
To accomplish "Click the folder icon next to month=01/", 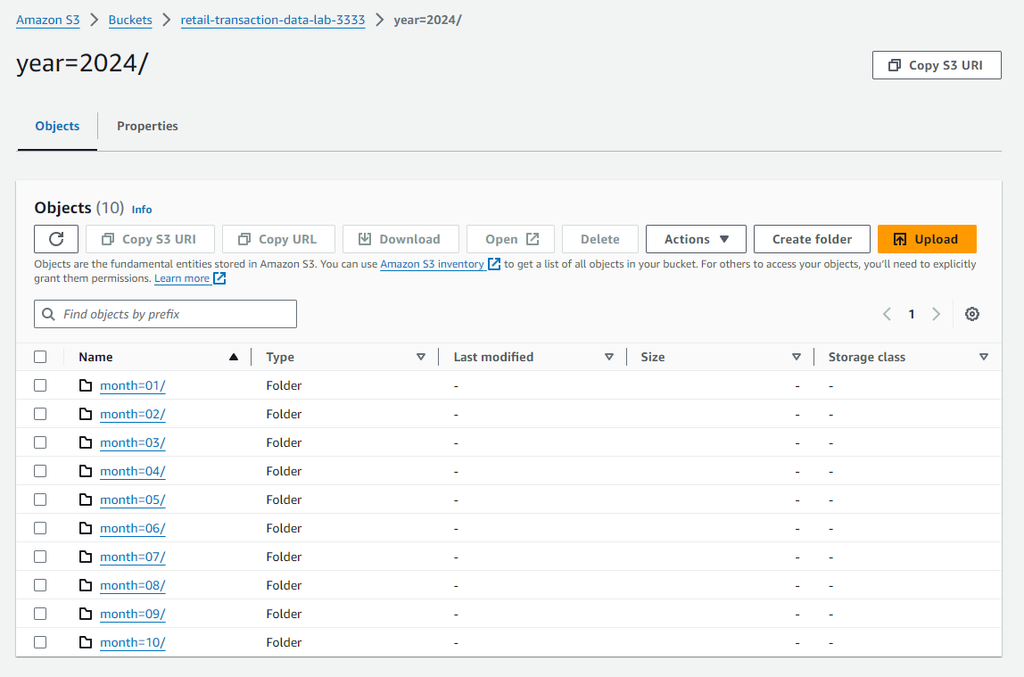I will click(86, 385).
